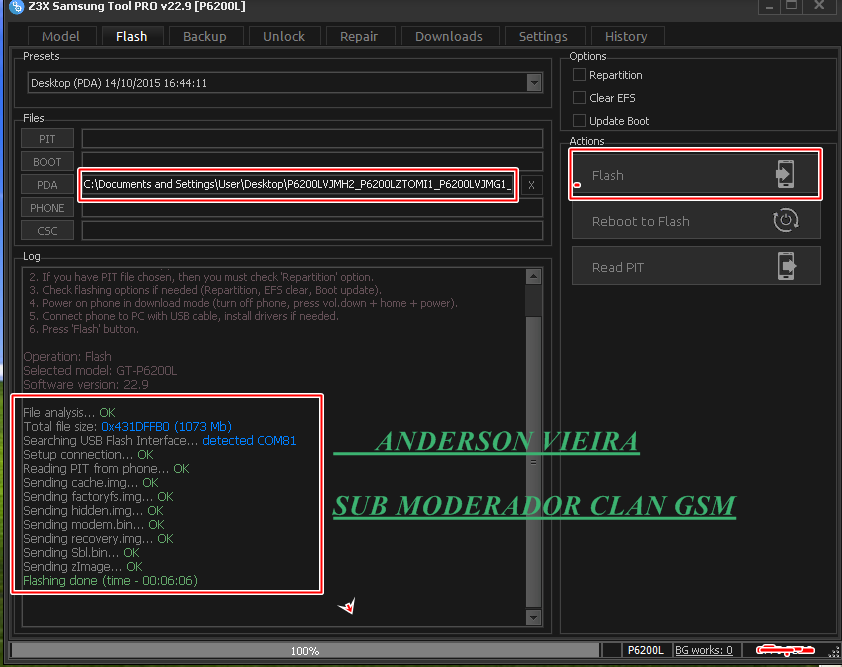Click log scrollbar down arrow
Viewport: 842px width, 667px height.
533,617
